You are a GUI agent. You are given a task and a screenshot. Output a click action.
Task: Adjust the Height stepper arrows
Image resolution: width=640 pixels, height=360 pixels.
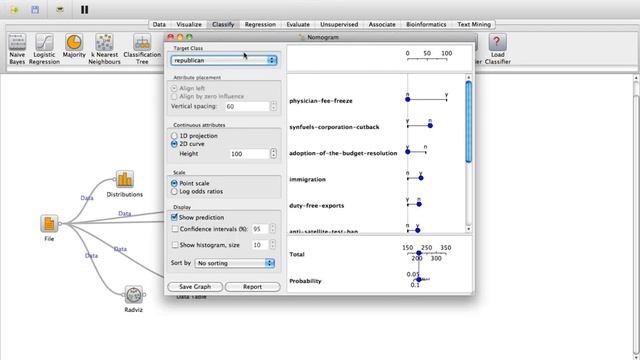pos(273,153)
